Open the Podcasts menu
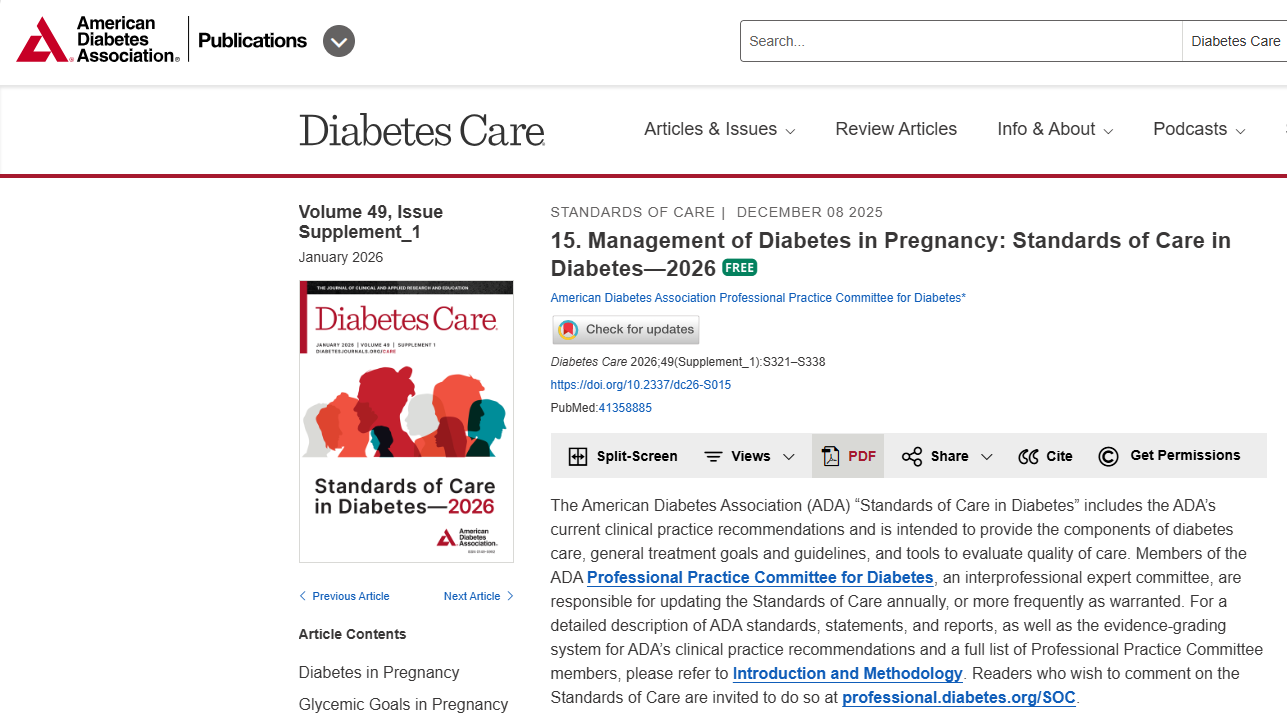 click(1199, 129)
